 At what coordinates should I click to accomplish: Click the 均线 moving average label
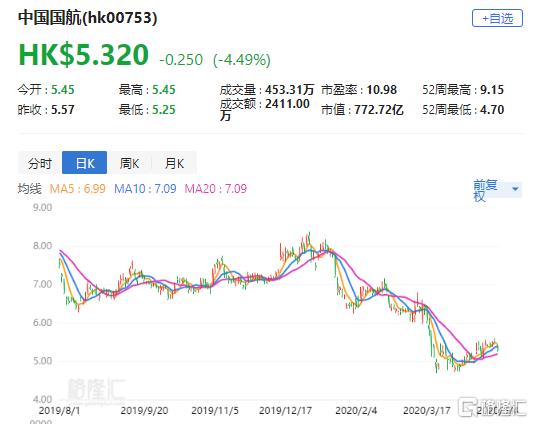tap(30, 188)
